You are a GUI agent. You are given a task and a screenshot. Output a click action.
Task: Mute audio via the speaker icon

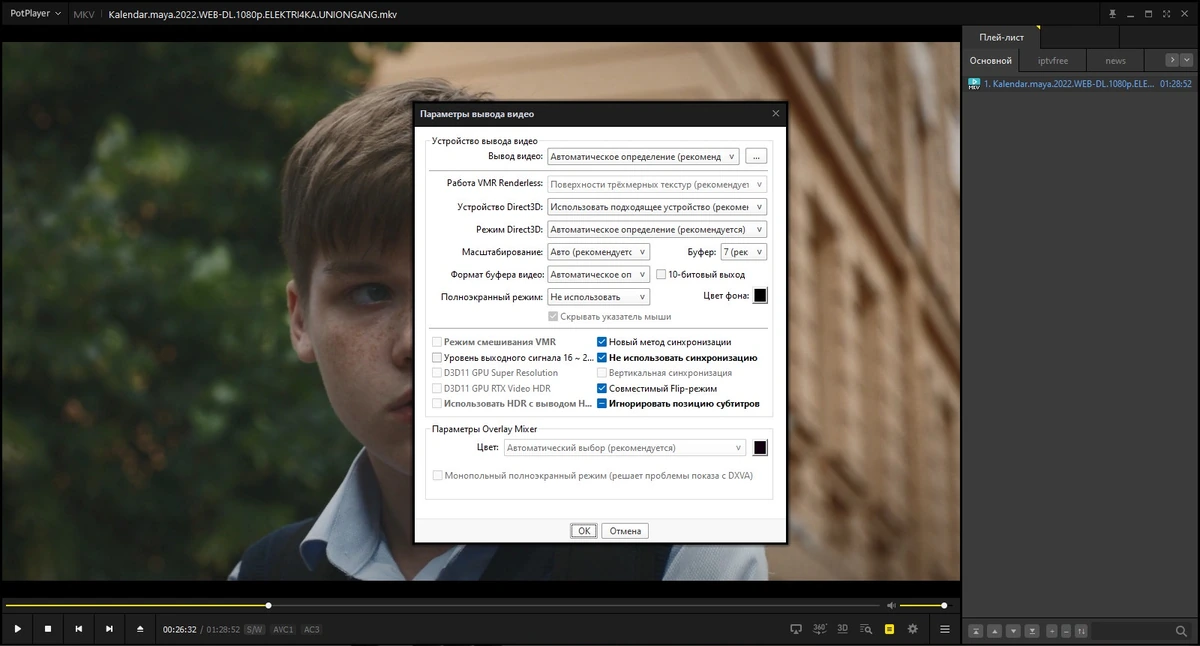(891, 605)
